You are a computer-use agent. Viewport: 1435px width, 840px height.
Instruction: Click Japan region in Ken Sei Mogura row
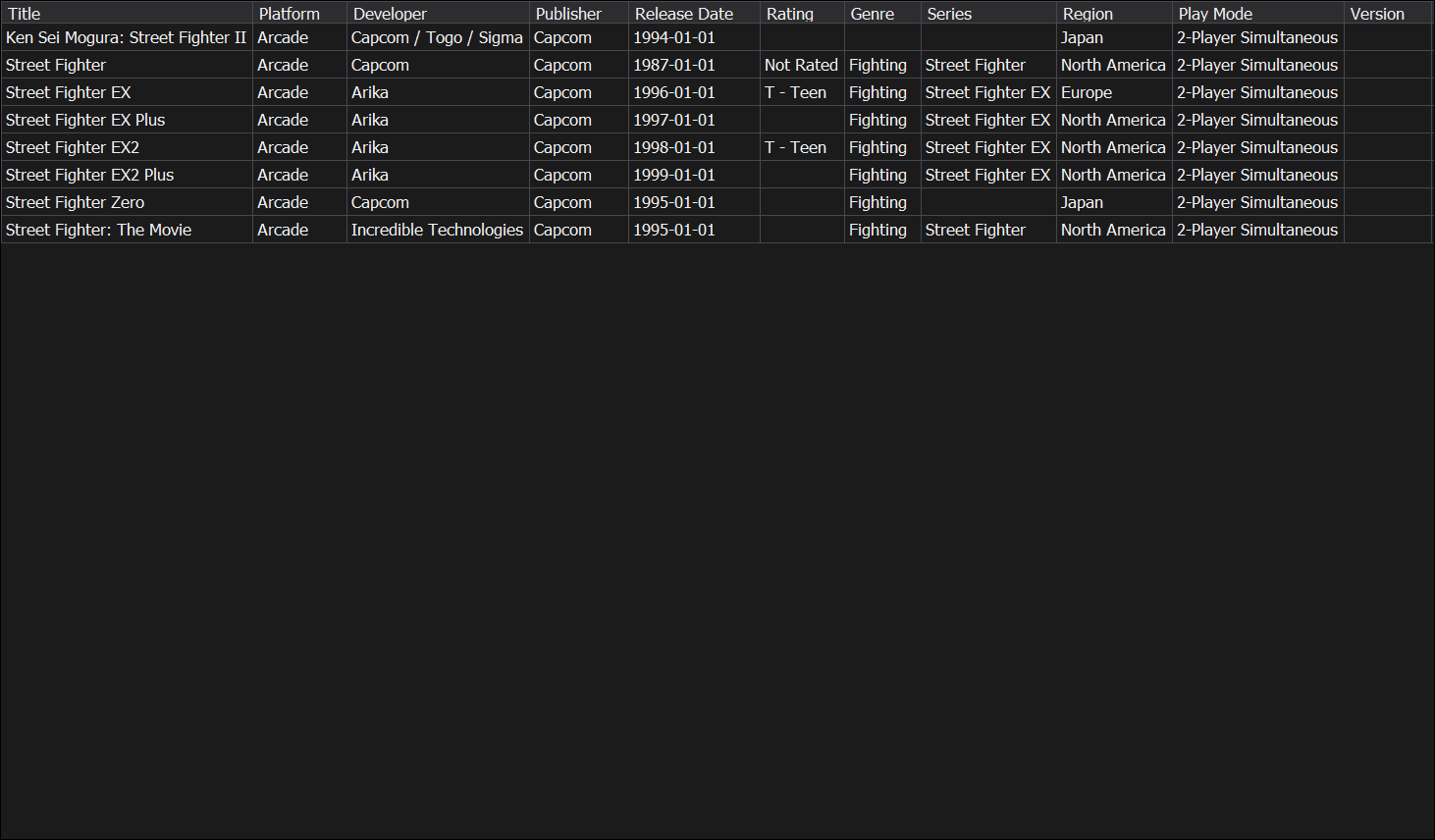point(1114,37)
